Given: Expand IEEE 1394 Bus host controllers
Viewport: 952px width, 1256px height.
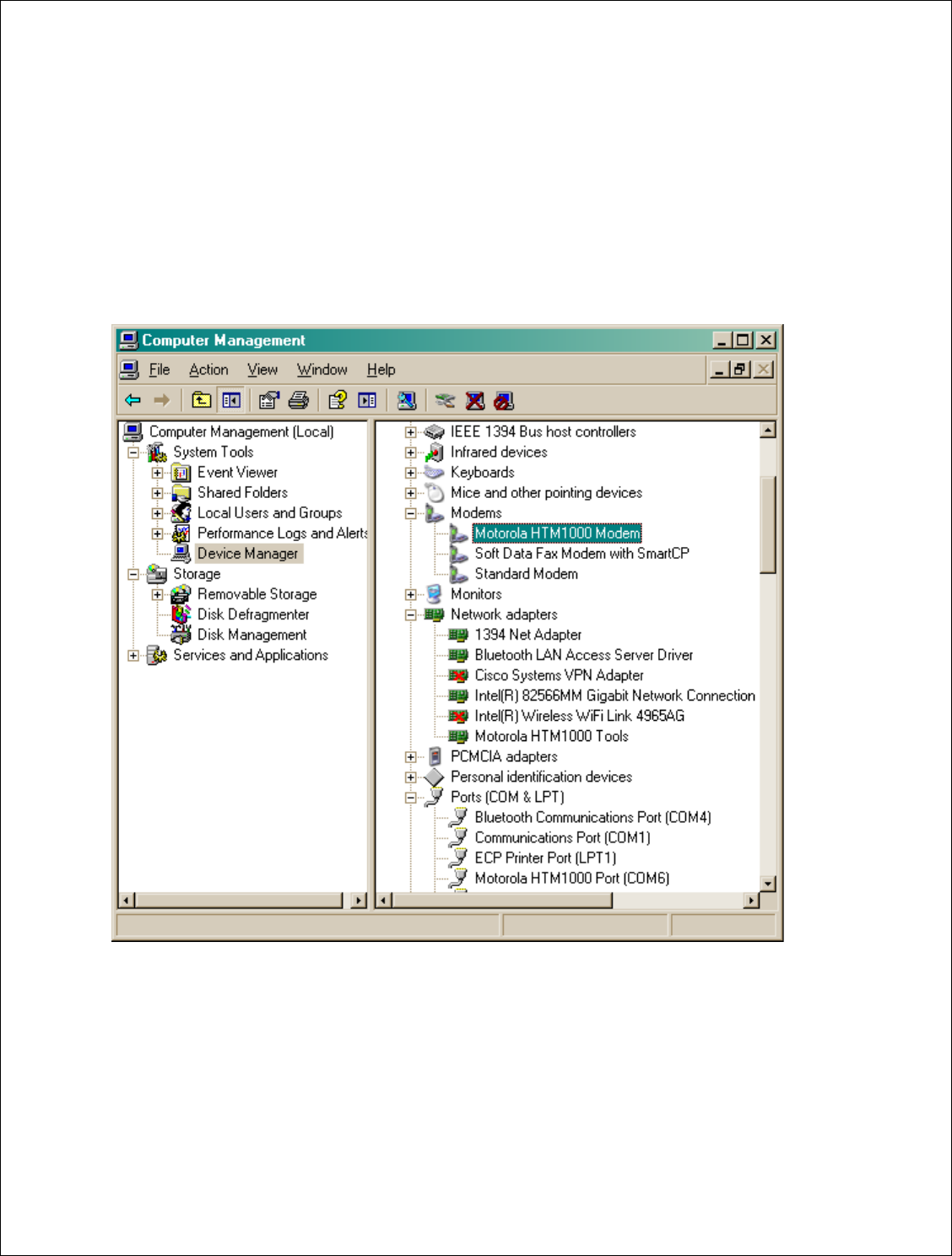Looking at the screenshot, I should [x=411, y=432].
